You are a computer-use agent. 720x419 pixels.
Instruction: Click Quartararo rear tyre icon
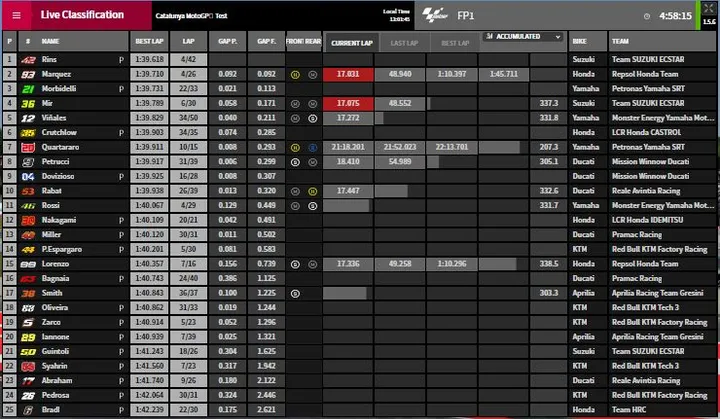313,147
